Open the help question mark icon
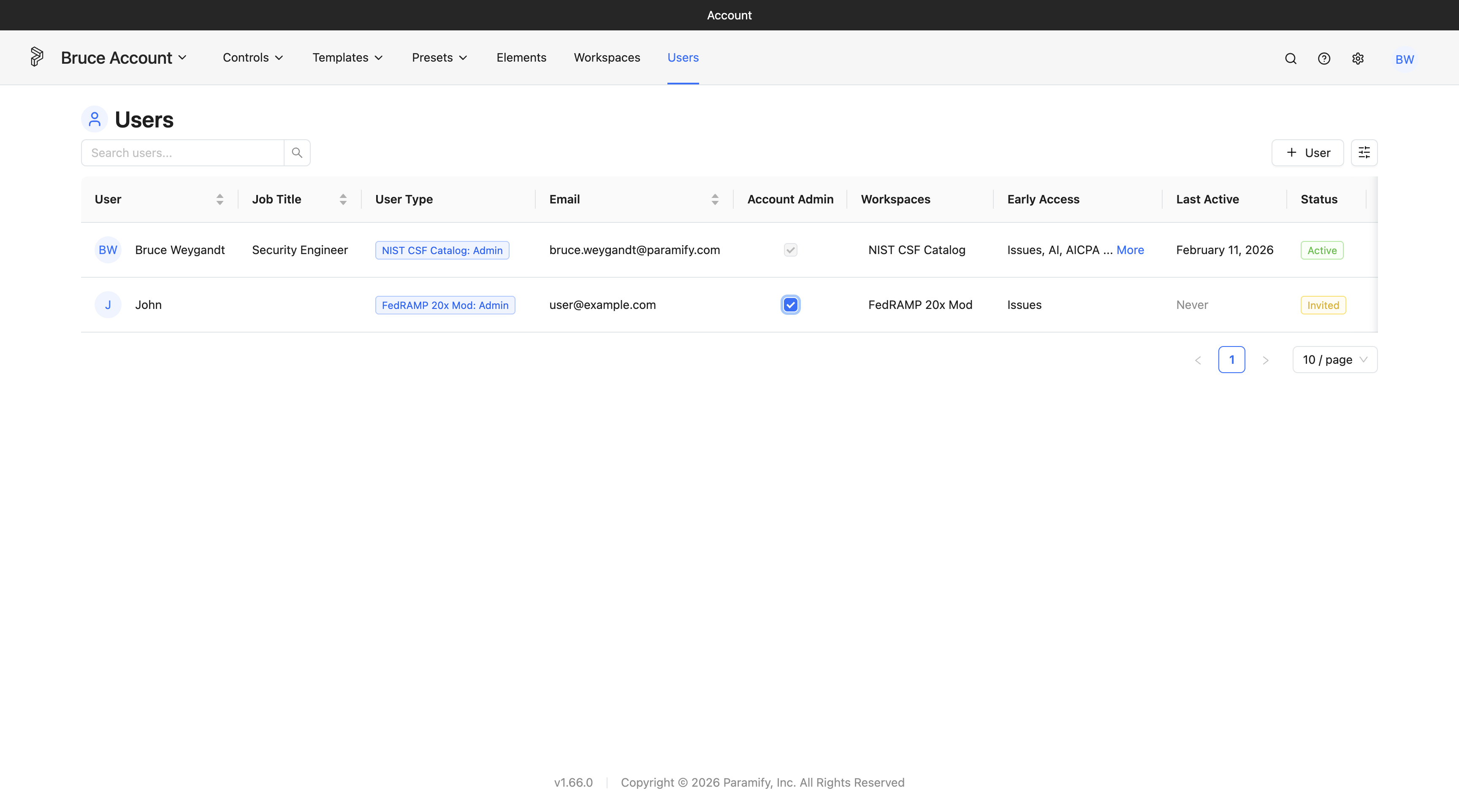This screenshot has width=1459, height=812. (x=1323, y=58)
